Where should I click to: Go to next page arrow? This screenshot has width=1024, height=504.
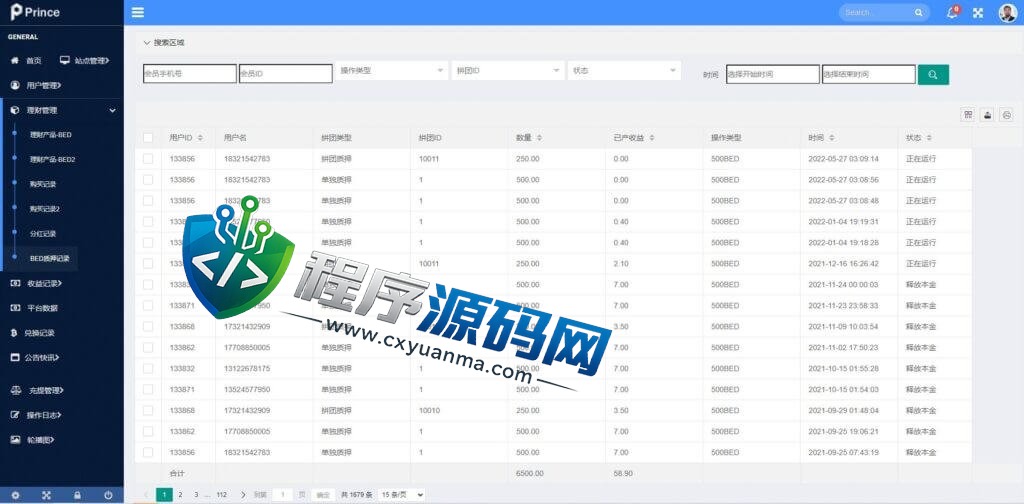(x=243, y=496)
